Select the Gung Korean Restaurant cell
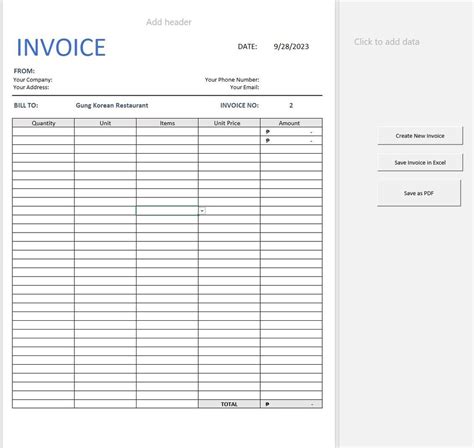The image size is (474, 448). [x=112, y=105]
